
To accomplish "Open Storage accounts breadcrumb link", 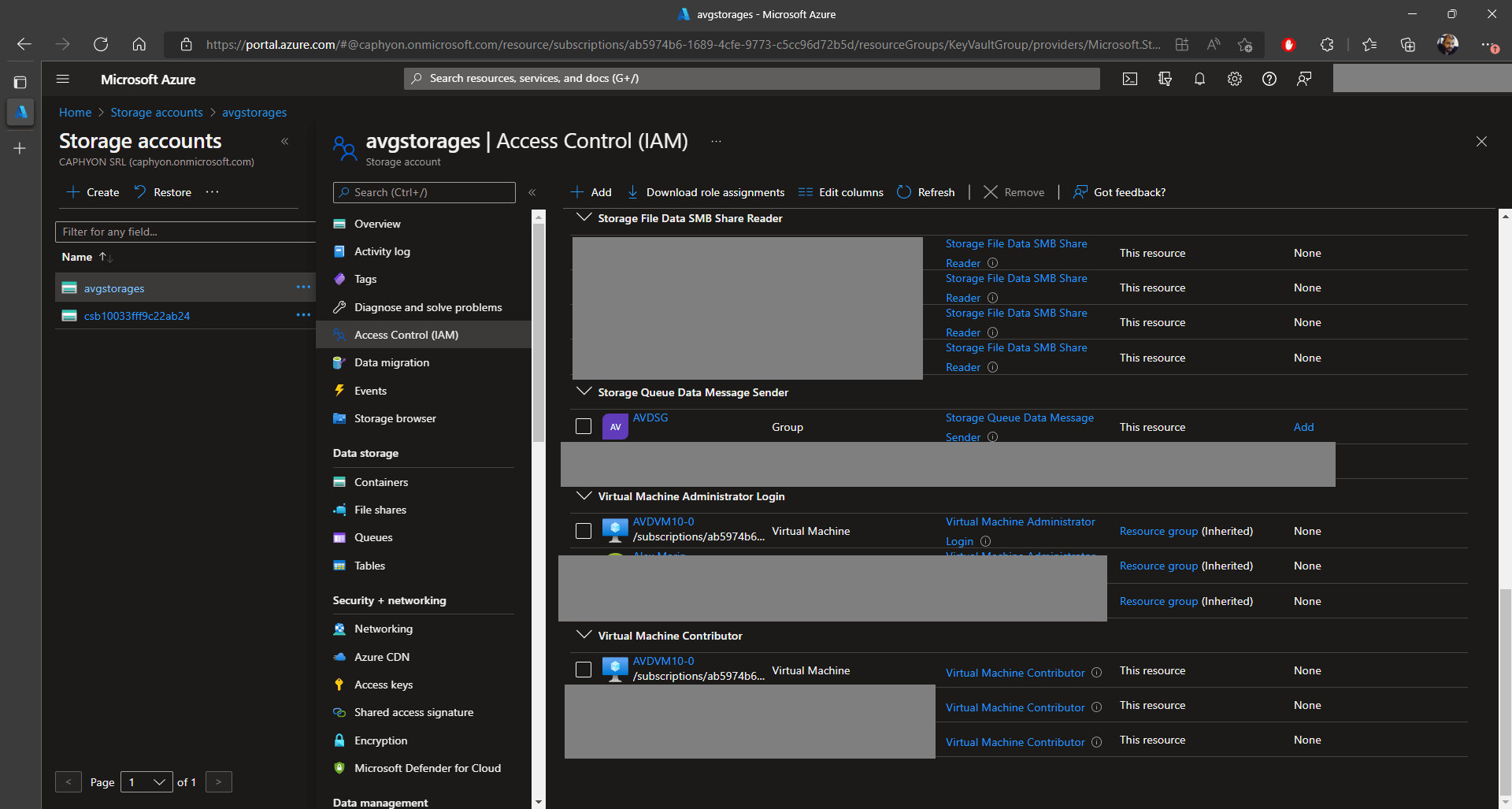I will [157, 113].
